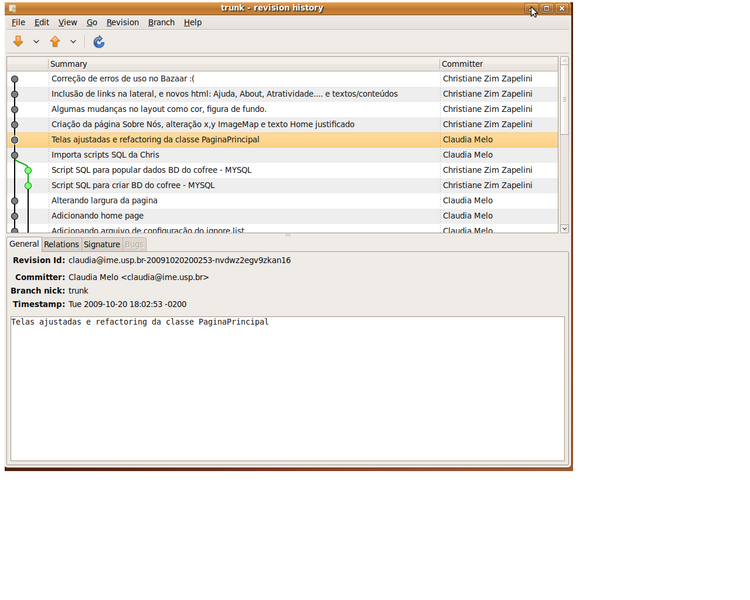Click the graph node of 'Alterando largura da pagina' row
Image resolution: width=750 pixels, height=600 pixels.
pos(15,201)
